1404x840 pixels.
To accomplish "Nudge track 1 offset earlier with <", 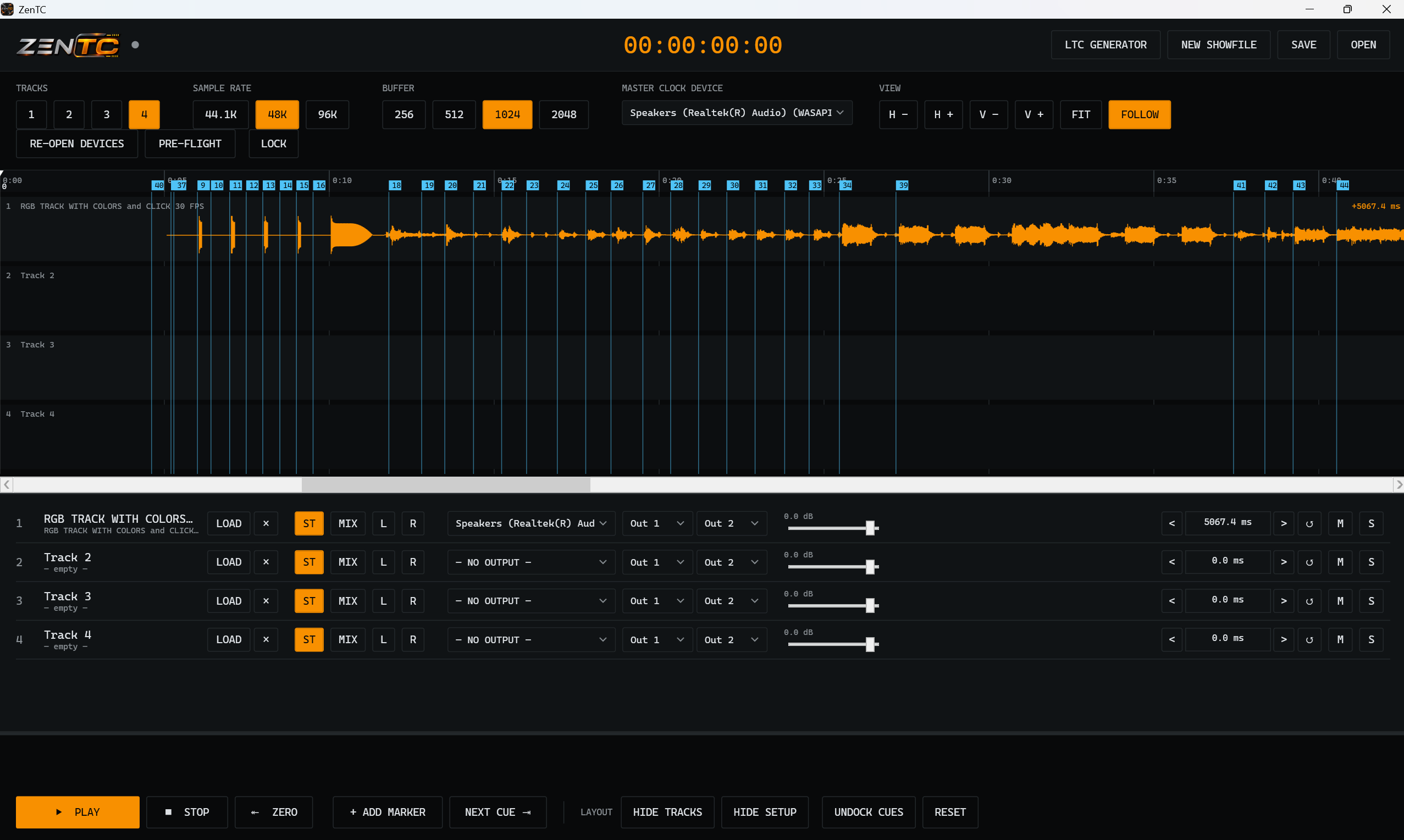I will (1172, 523).
